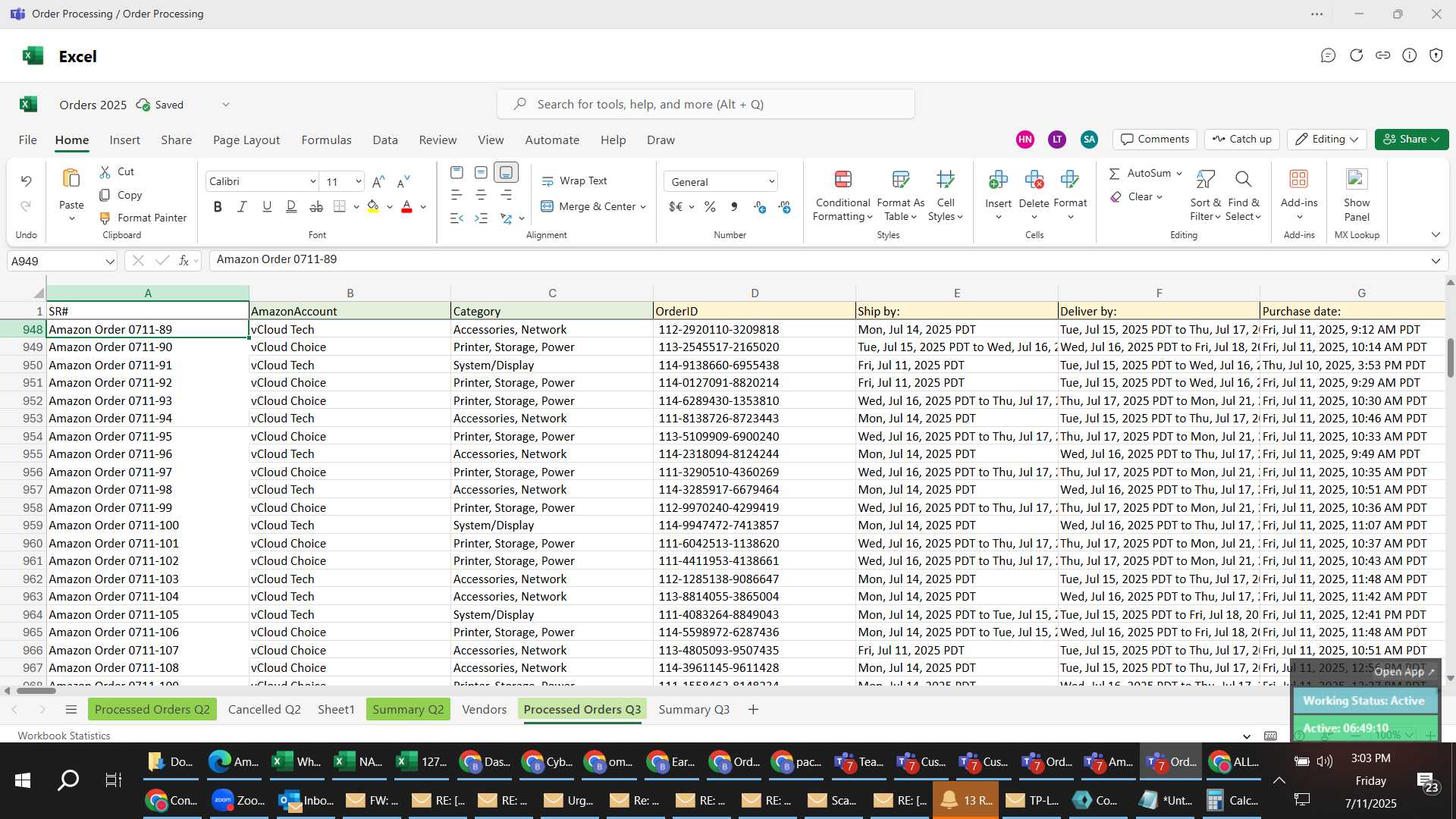
Task: Switch to the Summary Q3 sheet tab
Action: (x=694, y=710)
